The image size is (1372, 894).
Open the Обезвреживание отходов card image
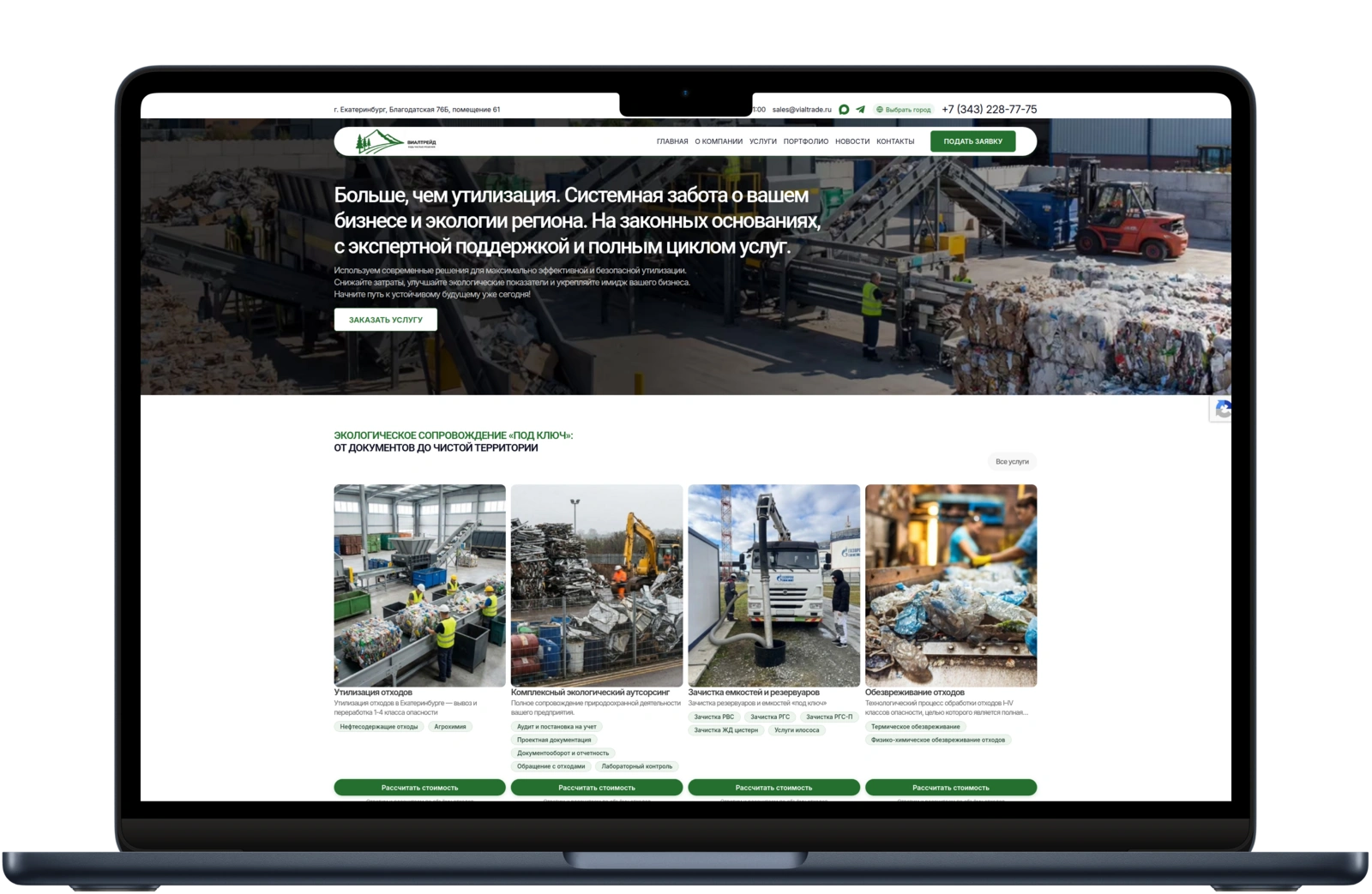coord(951,585)
